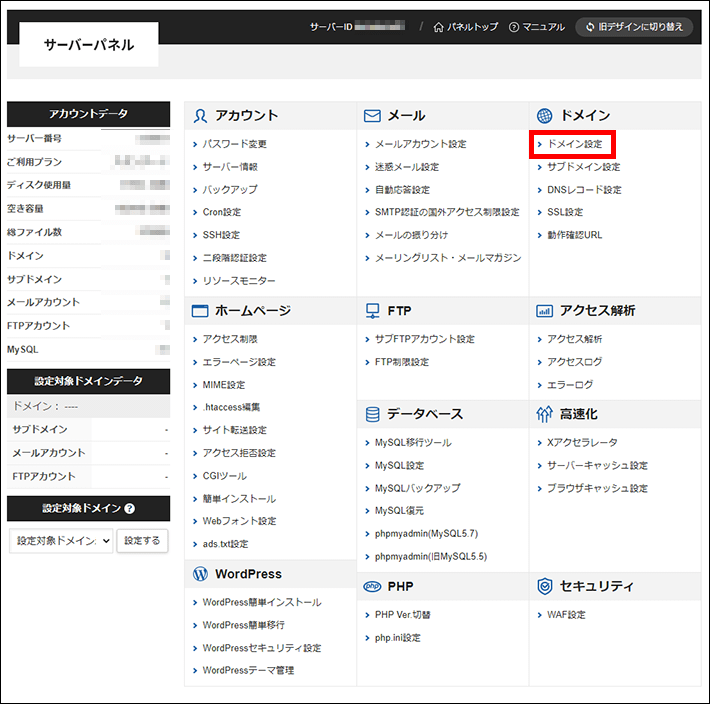Click the security shield icon
The height and width of the screenshot is (704, 710).
545,586
